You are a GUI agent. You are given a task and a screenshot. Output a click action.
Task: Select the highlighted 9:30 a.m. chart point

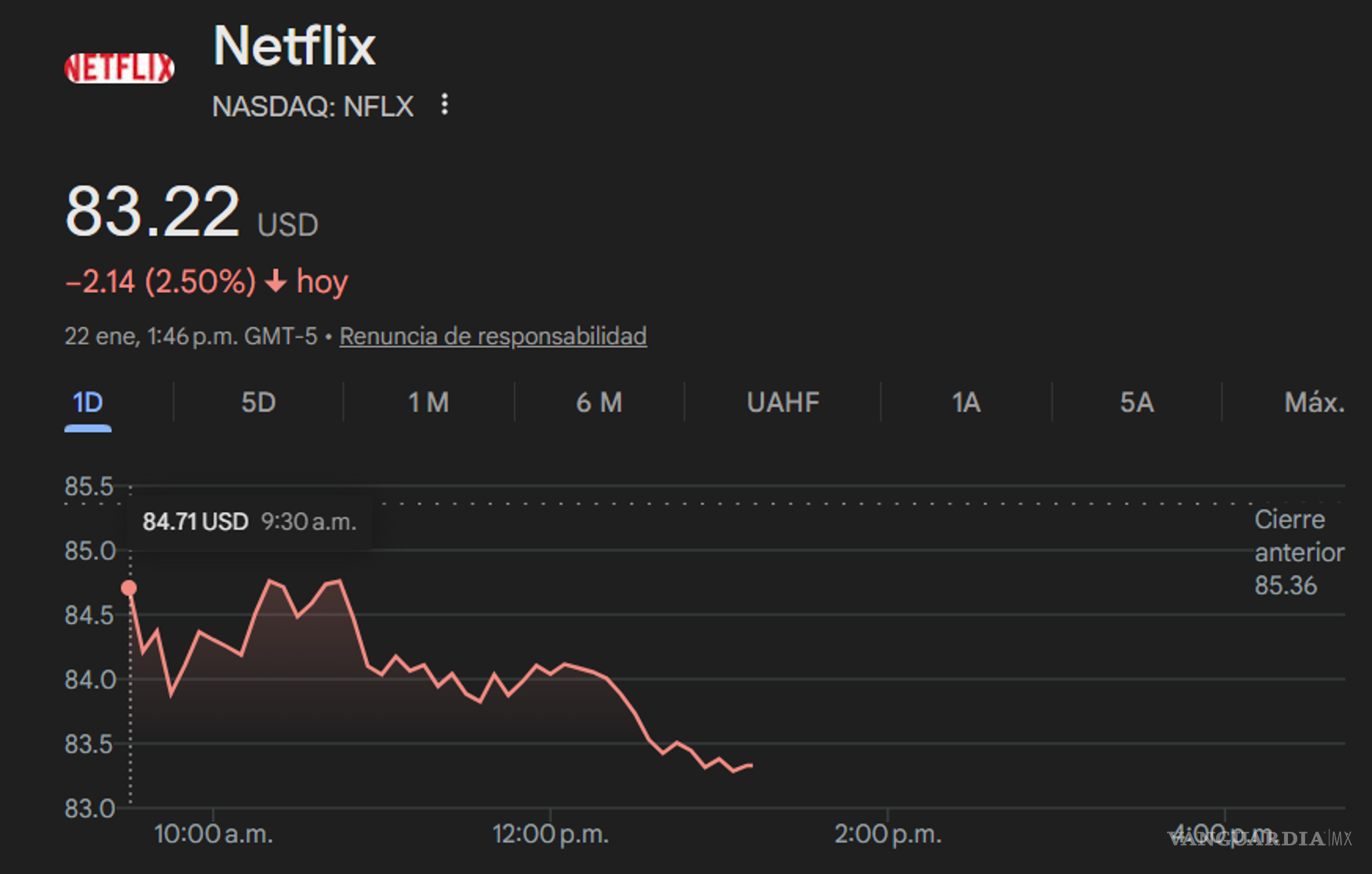130,588
